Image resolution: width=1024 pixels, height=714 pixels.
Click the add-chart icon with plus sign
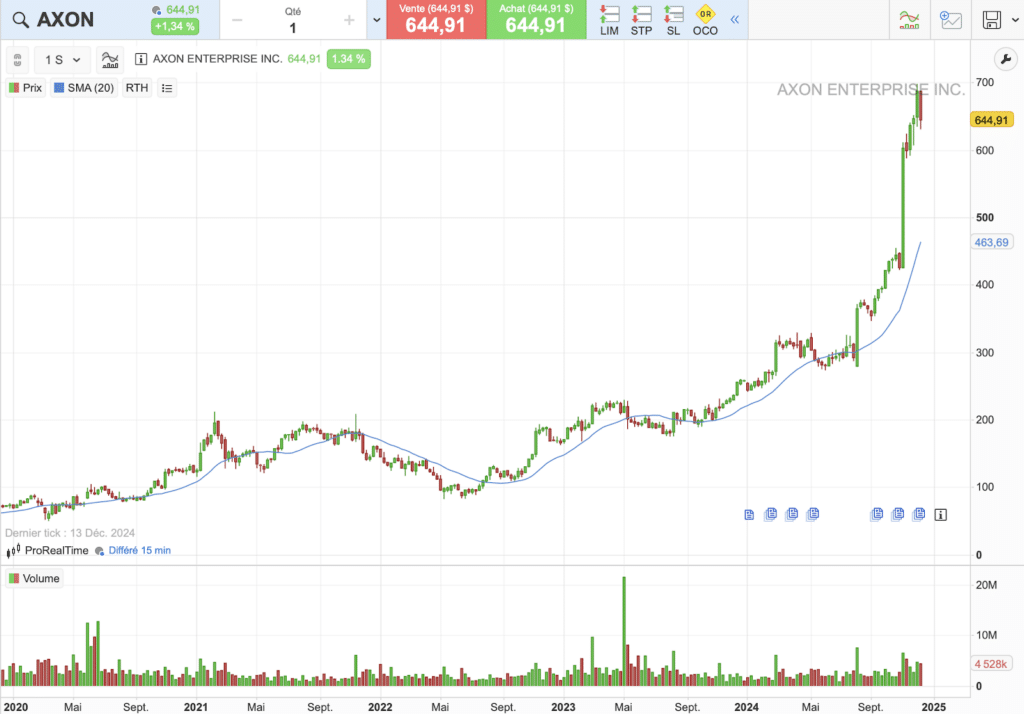click(x=950, y=20)
